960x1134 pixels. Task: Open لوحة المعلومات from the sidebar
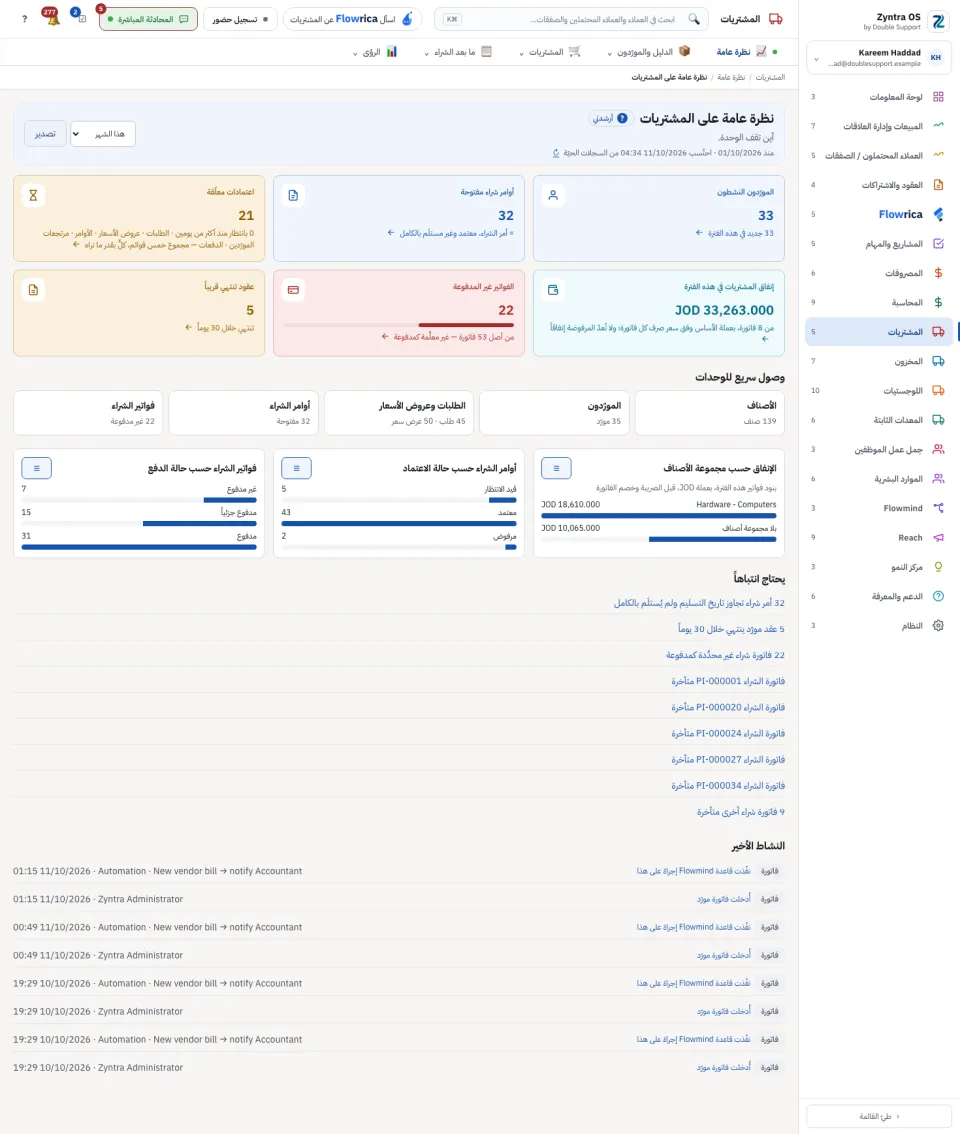[878, 97]
